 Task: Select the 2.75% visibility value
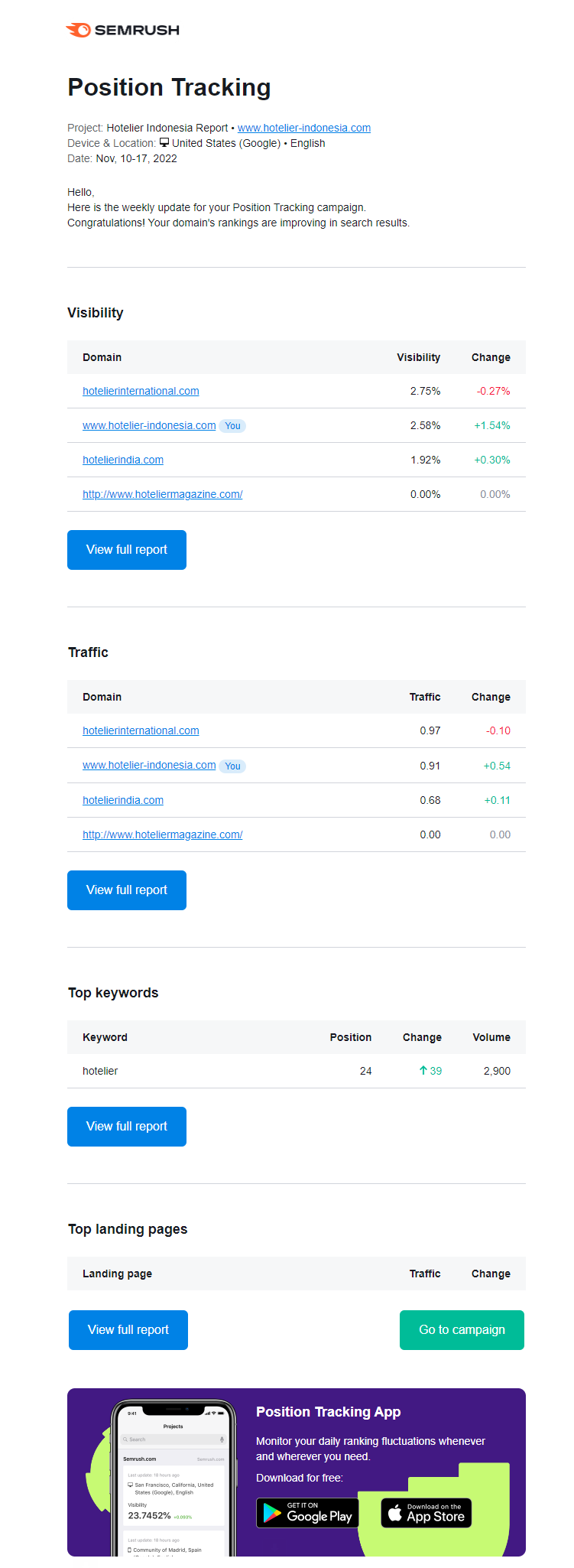(x=425, y=391)
